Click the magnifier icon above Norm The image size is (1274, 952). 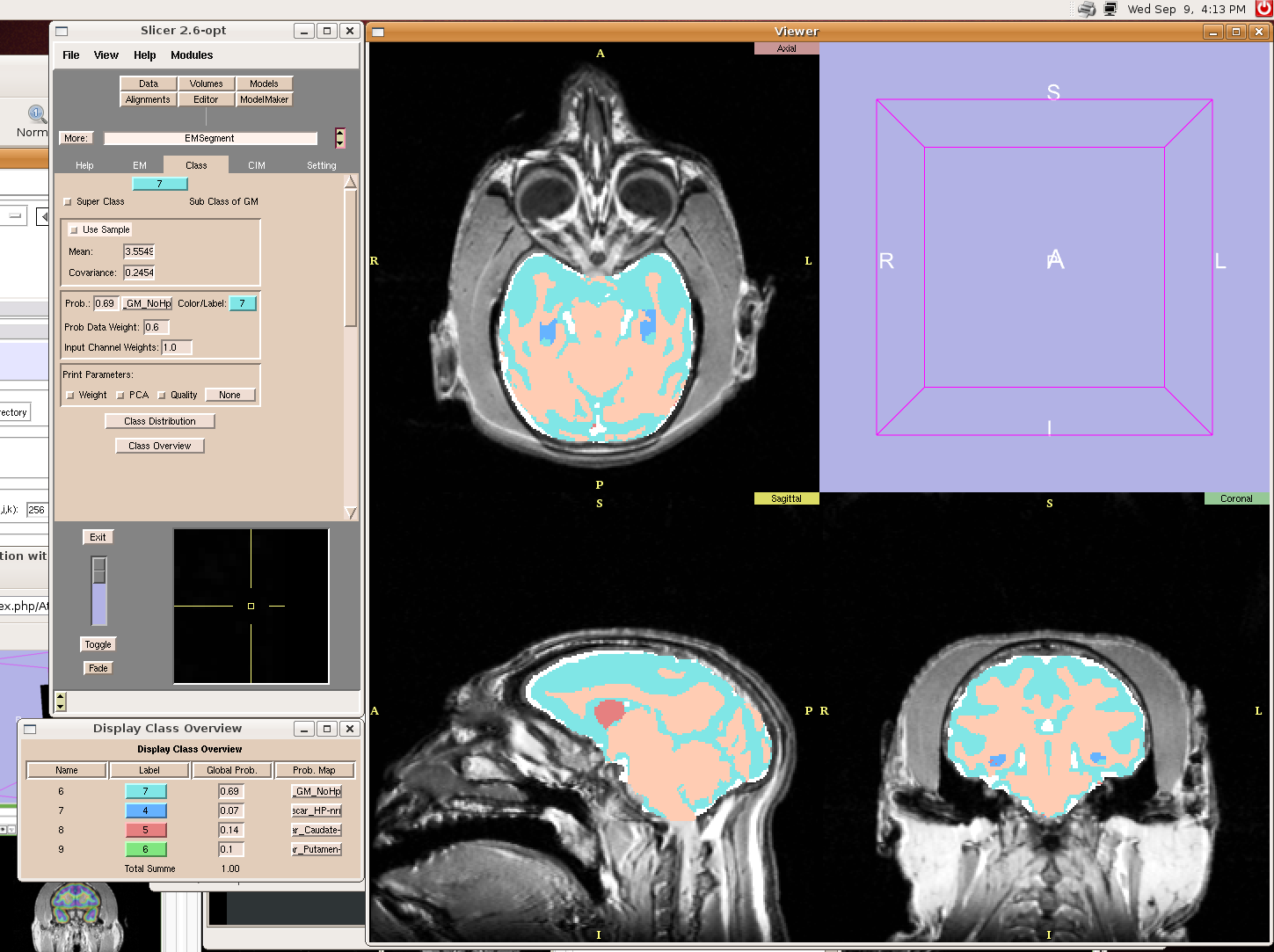(x=37, y=114)
